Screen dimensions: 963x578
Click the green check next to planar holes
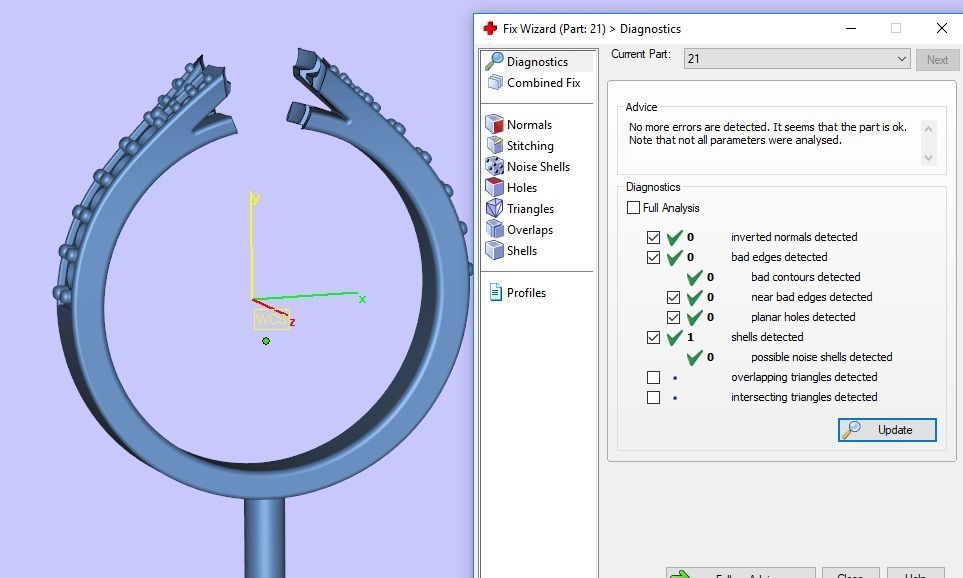[695, 317]
